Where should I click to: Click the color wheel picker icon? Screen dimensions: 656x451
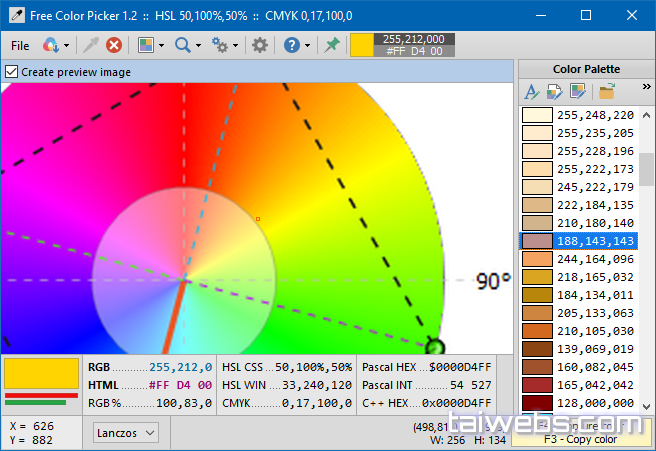(x=50, y=45)
